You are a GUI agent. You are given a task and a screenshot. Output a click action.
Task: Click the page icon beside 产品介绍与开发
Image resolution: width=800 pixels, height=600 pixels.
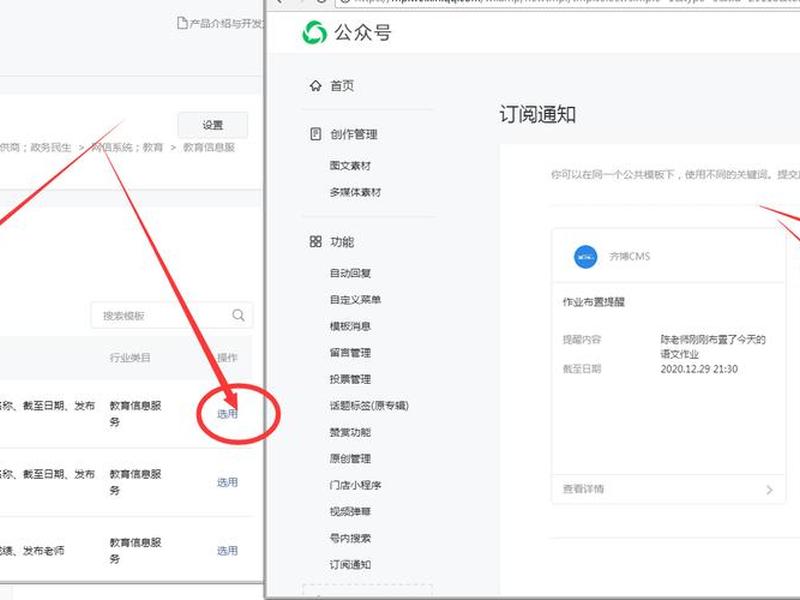coord(182,23)
